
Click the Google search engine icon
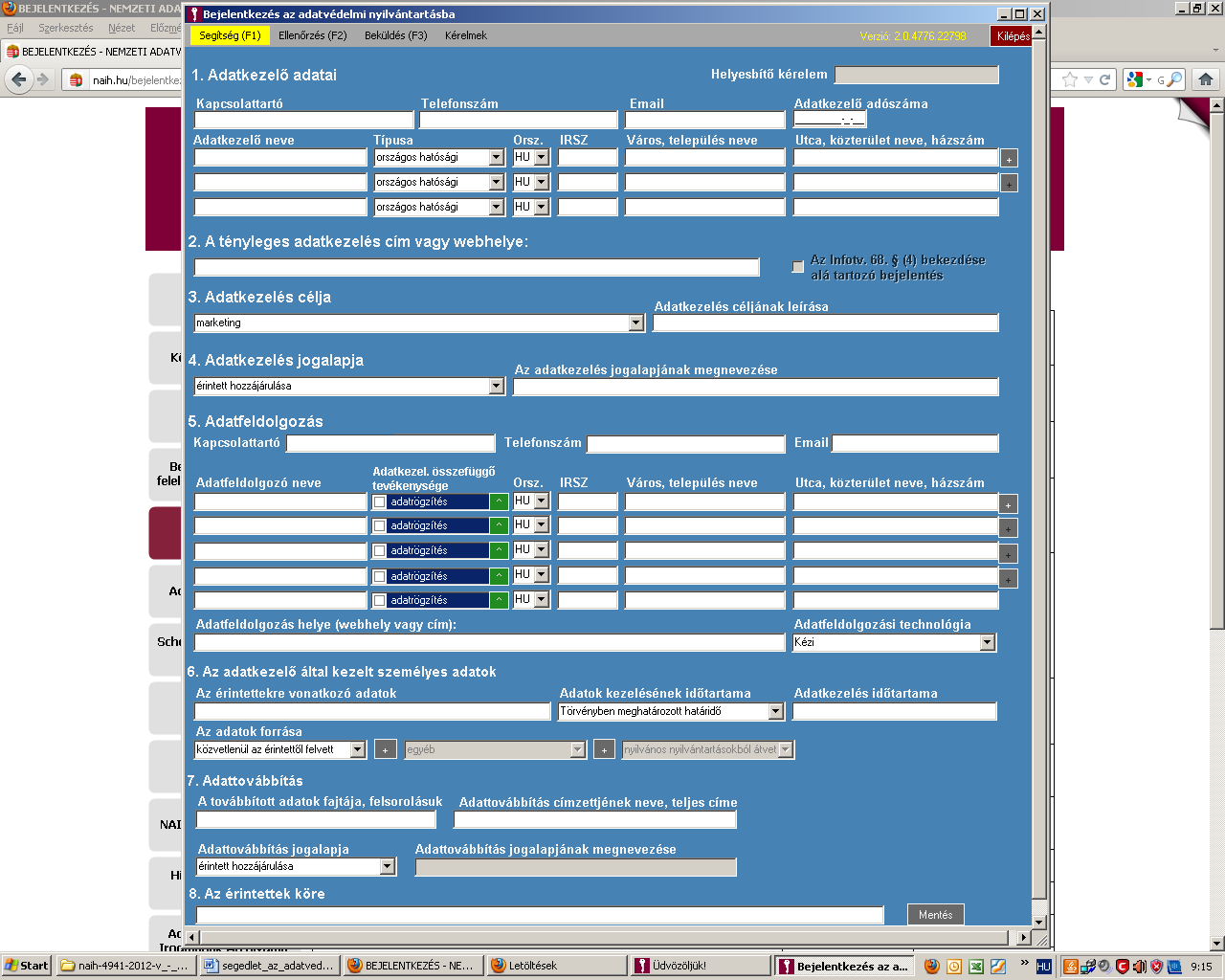click(1135, 79)
